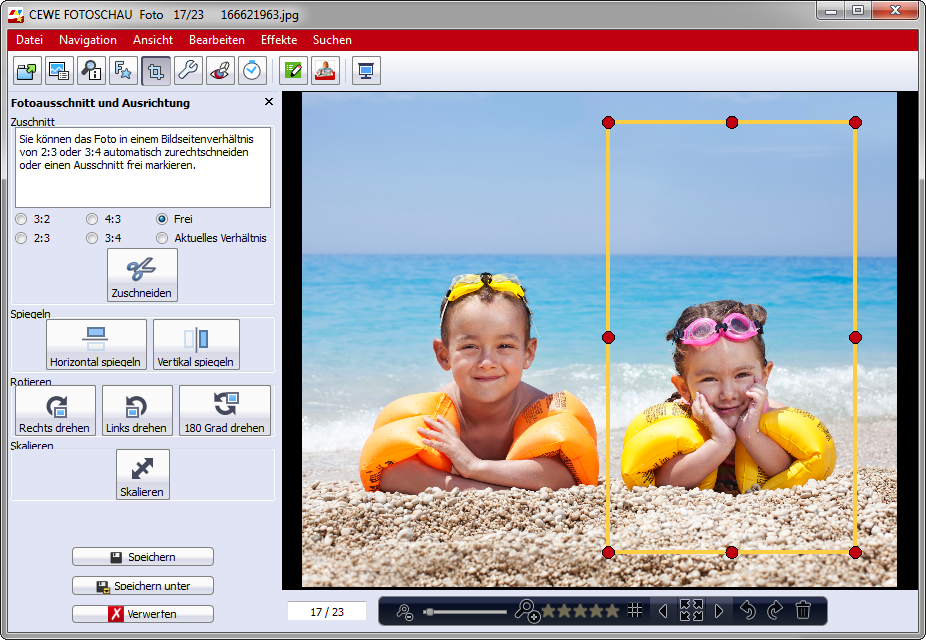The height and width of the screenshot is (640, 926).
Task: Open the Datei menu
Action: pos(29,40)
